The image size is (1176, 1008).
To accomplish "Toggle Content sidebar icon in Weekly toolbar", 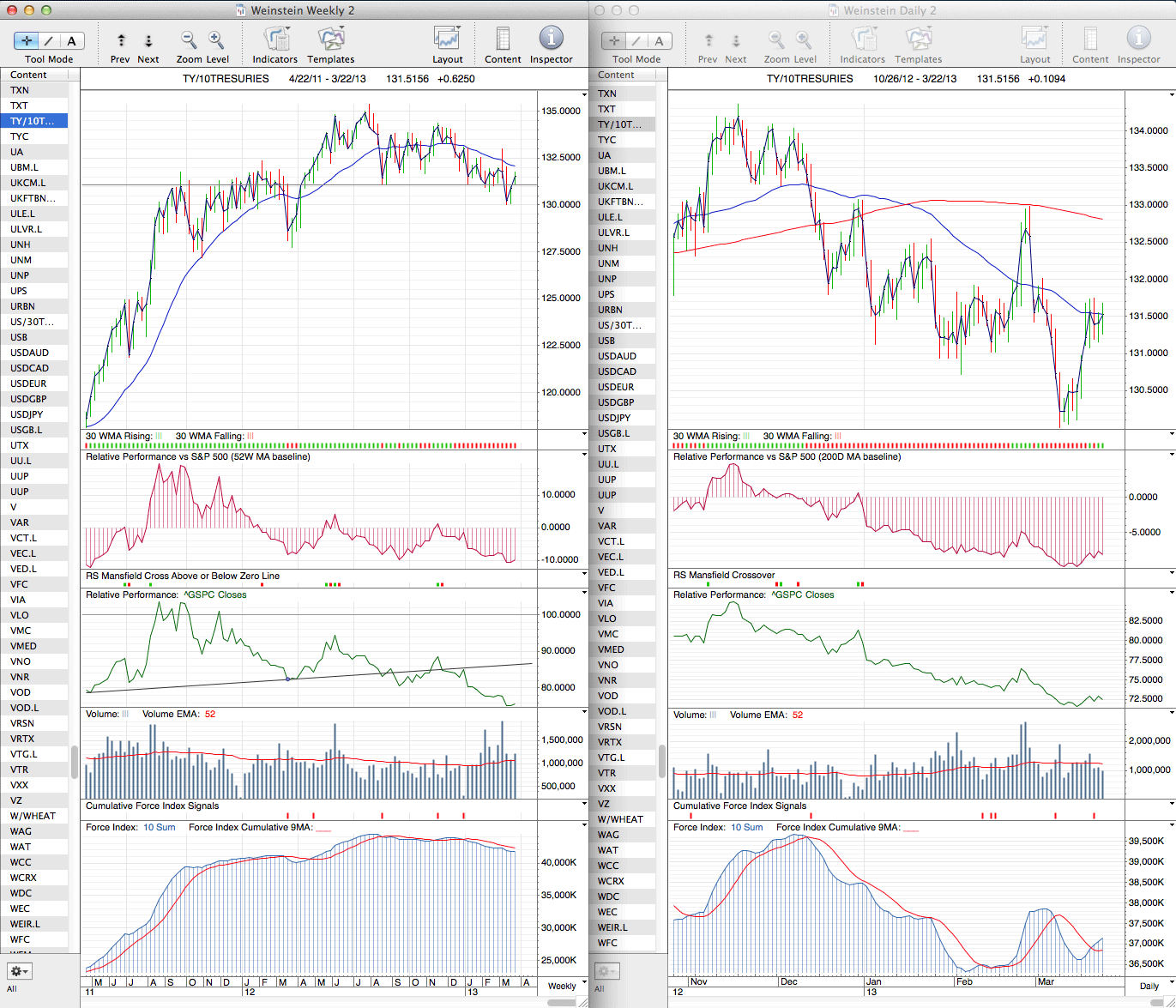I will [503, 39].
